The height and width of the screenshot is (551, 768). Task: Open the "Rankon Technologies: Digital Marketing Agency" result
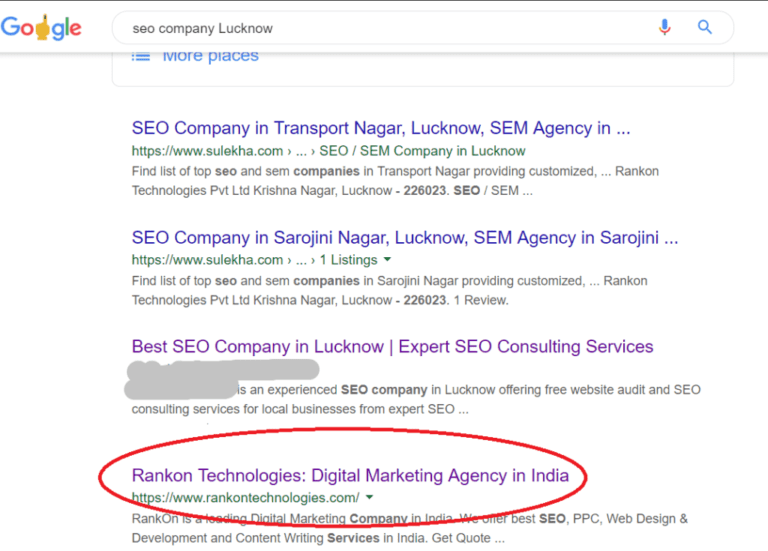350,475
